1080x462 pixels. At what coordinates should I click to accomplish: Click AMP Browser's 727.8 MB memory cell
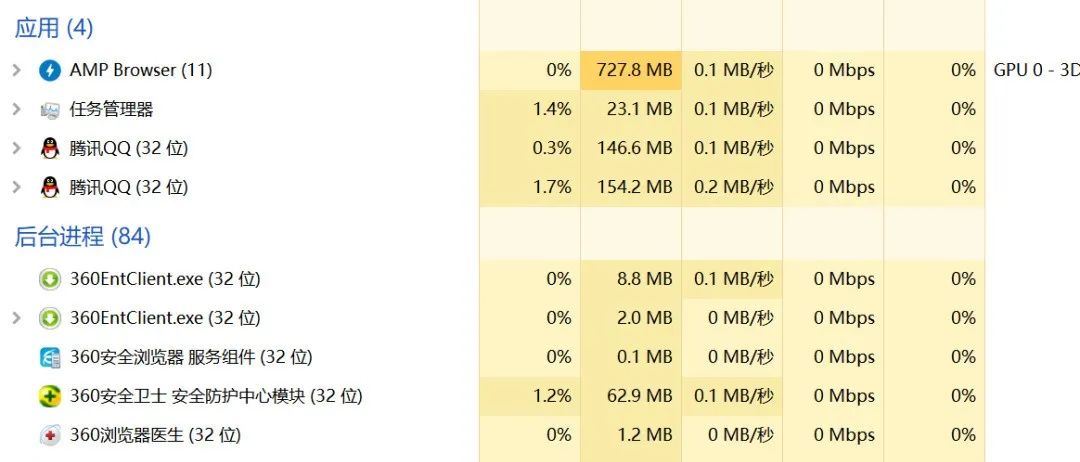click(x=631, y=70)
